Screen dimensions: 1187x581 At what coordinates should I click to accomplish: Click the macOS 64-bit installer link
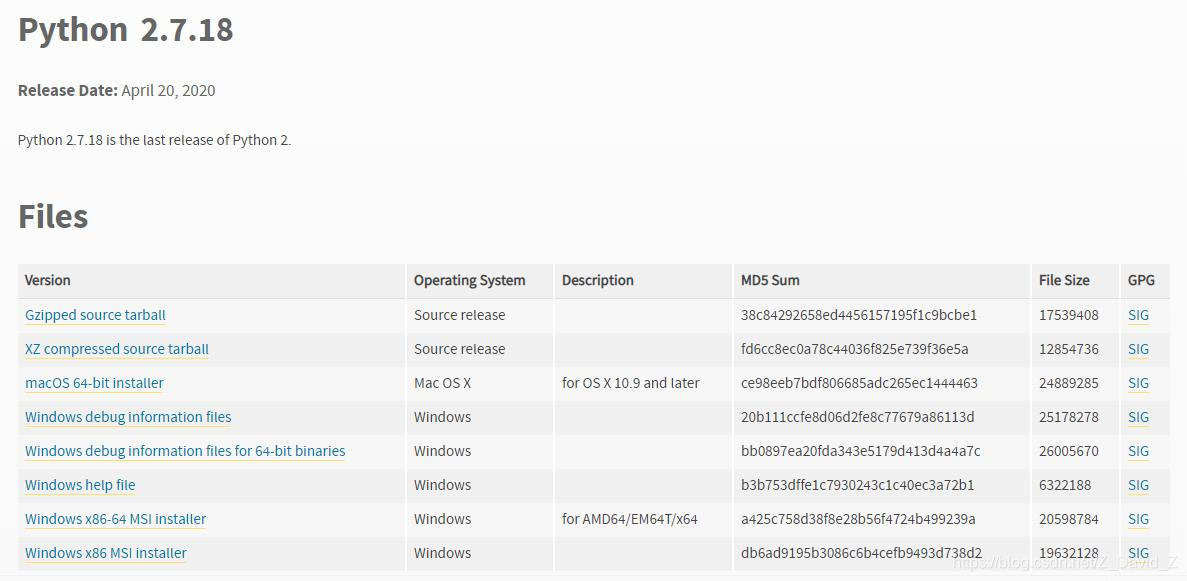tap(94, 383)
